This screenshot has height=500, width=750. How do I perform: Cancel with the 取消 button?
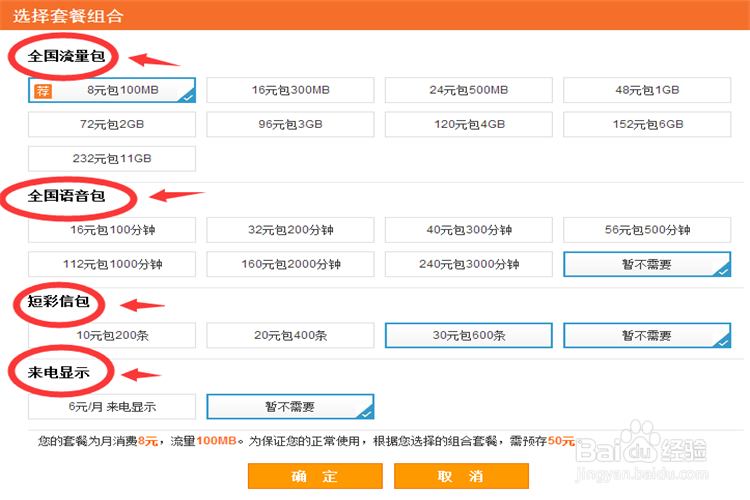coord(462,476)
